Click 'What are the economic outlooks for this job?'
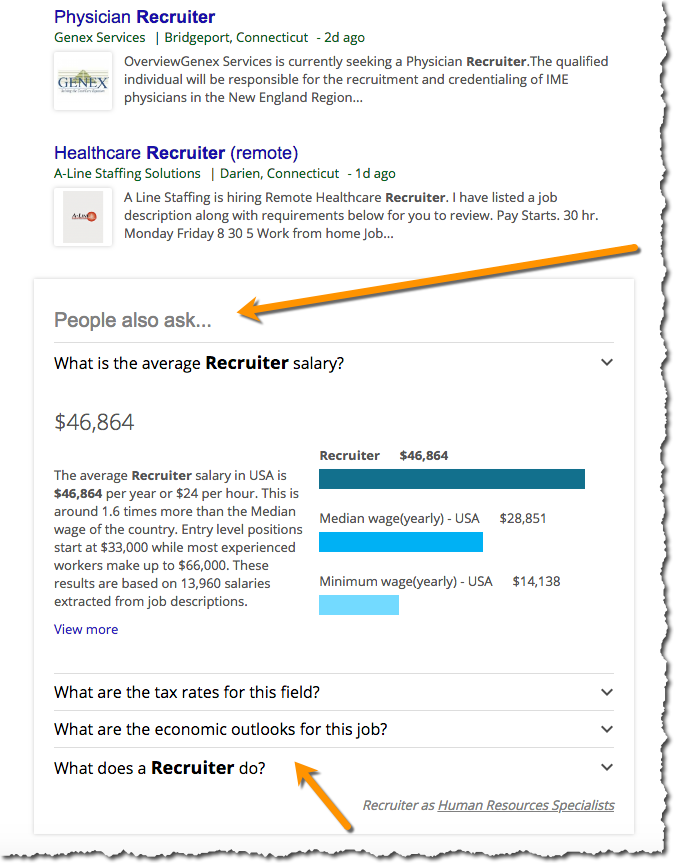The width and height of the screenshot is (674, 863). [221, 729]
